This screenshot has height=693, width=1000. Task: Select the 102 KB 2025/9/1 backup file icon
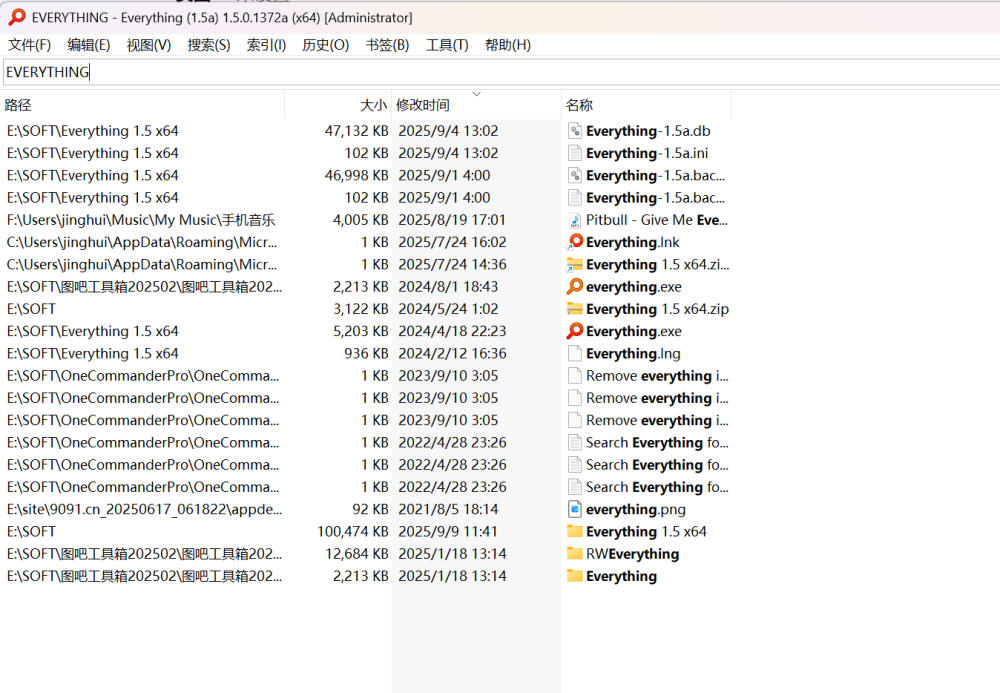tap(575, 198)
